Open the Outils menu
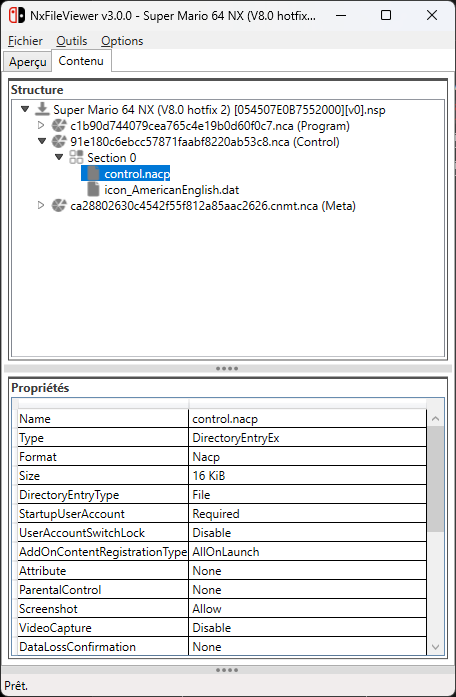The width and height of the screenshot is (456, 697). 72,41
